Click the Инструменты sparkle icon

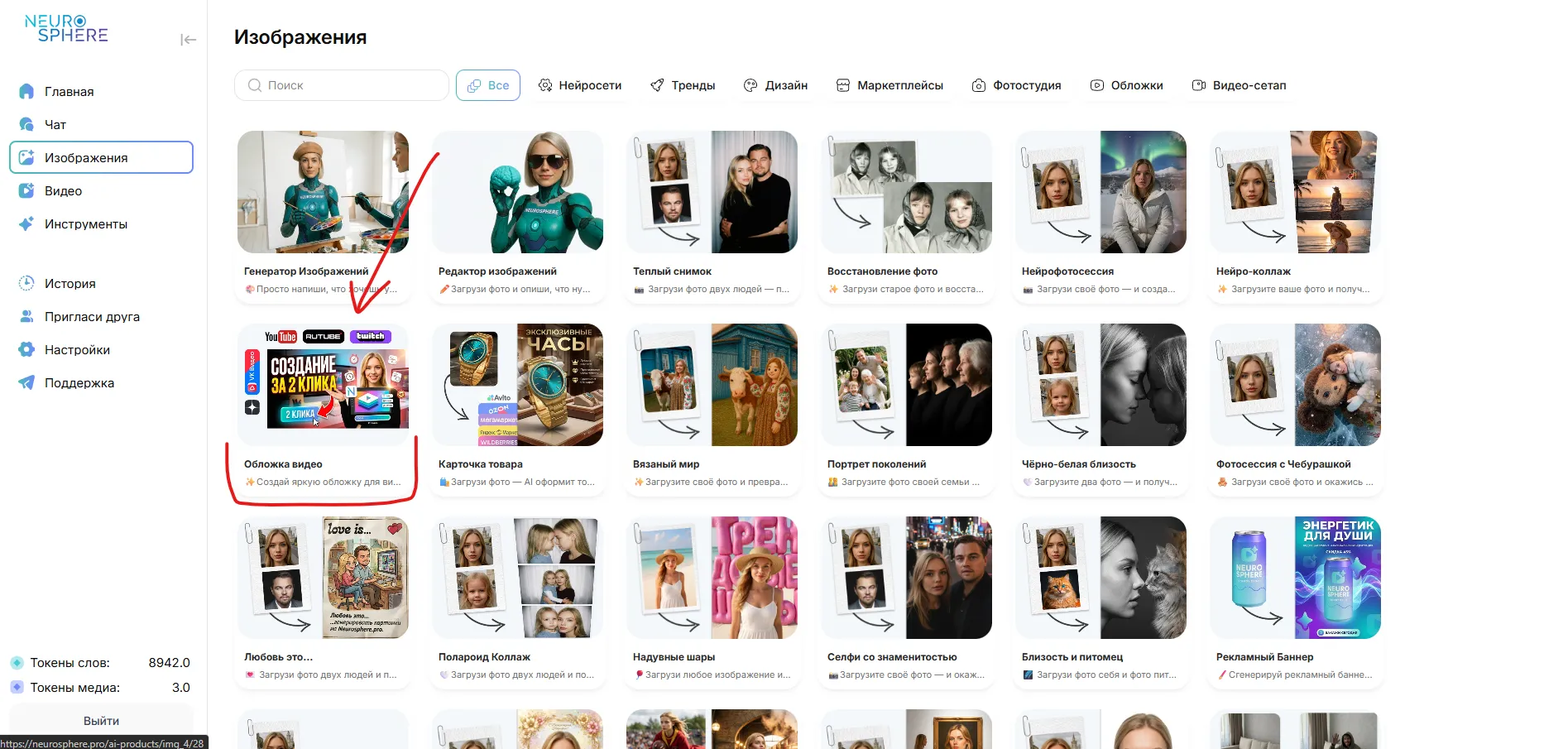[26, 223]
